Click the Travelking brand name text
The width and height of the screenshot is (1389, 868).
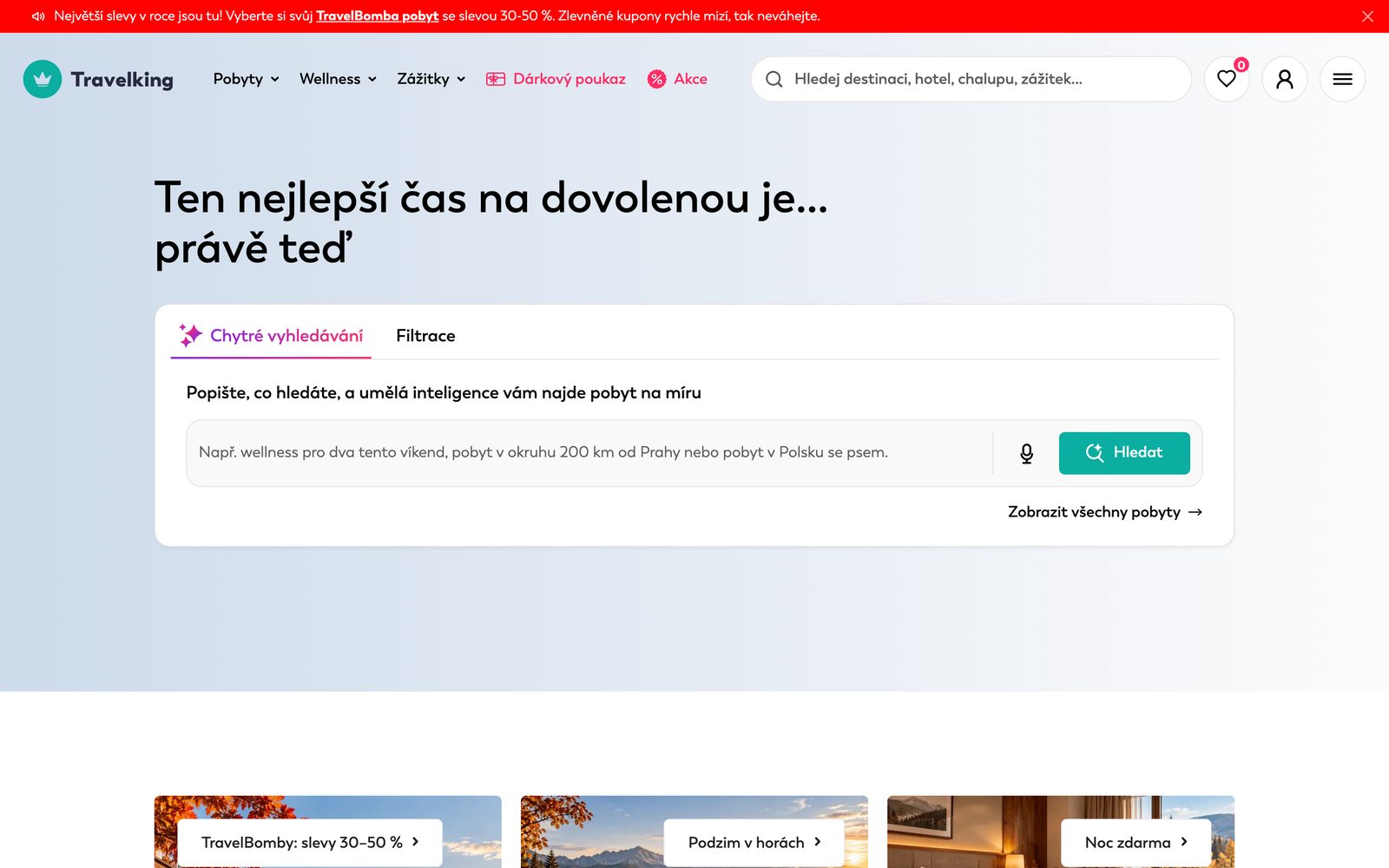point(122,80)
